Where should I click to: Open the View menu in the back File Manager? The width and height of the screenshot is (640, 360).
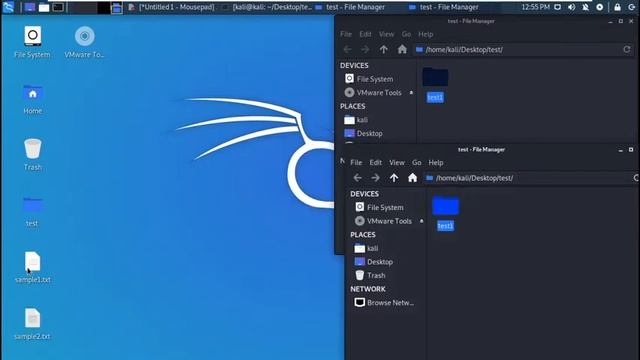[x=387, y=34]
